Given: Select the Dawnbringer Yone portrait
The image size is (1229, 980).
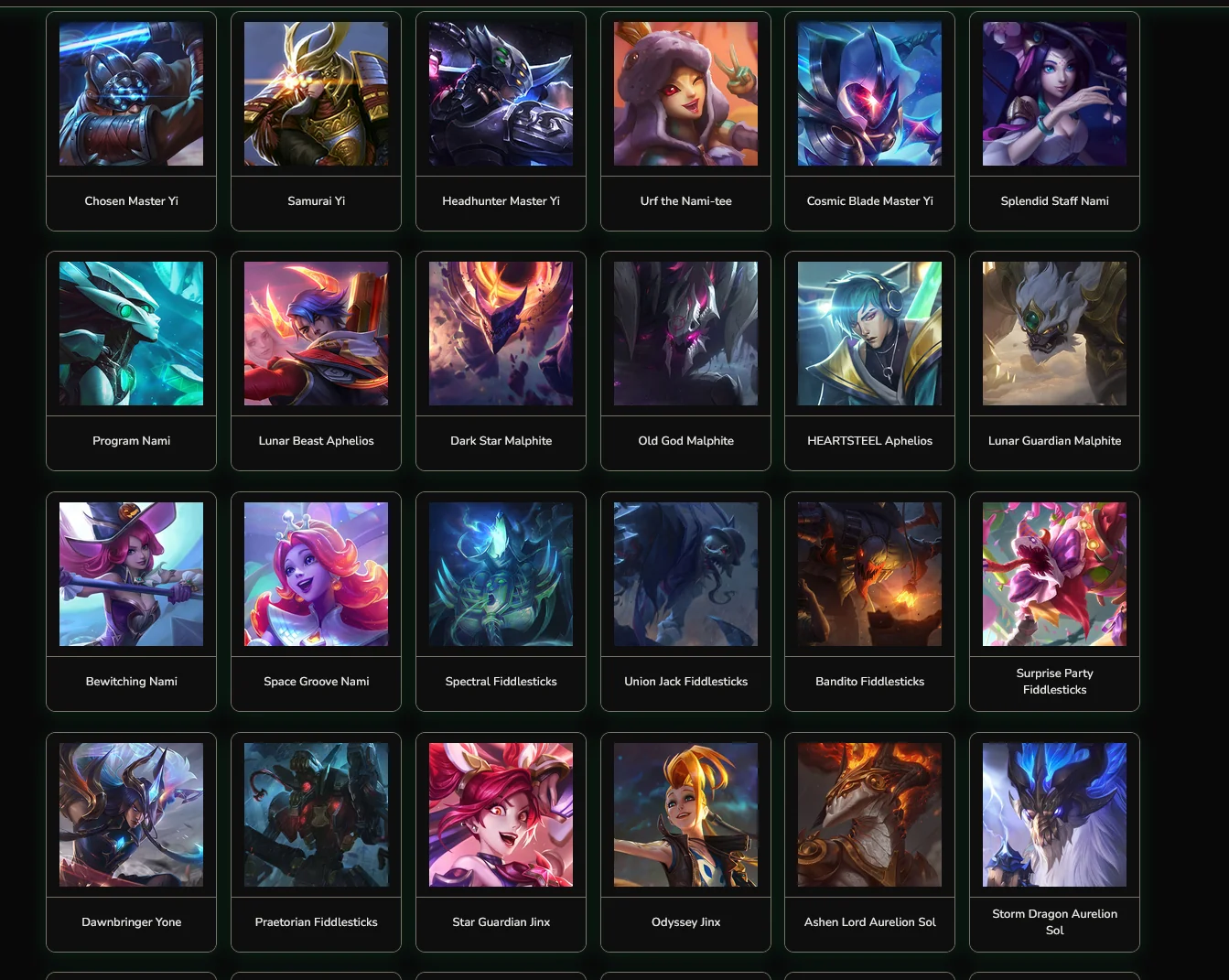Looking at the screenshot, I should coord(131,814).
